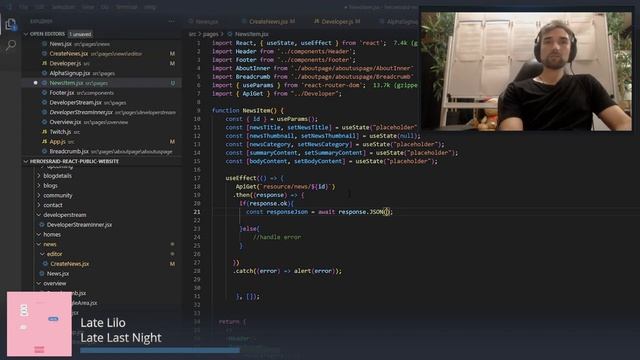Click JS file icon beside Twitch.js
Viewport: 640px width, 360px height.
[x=44, y=132]
